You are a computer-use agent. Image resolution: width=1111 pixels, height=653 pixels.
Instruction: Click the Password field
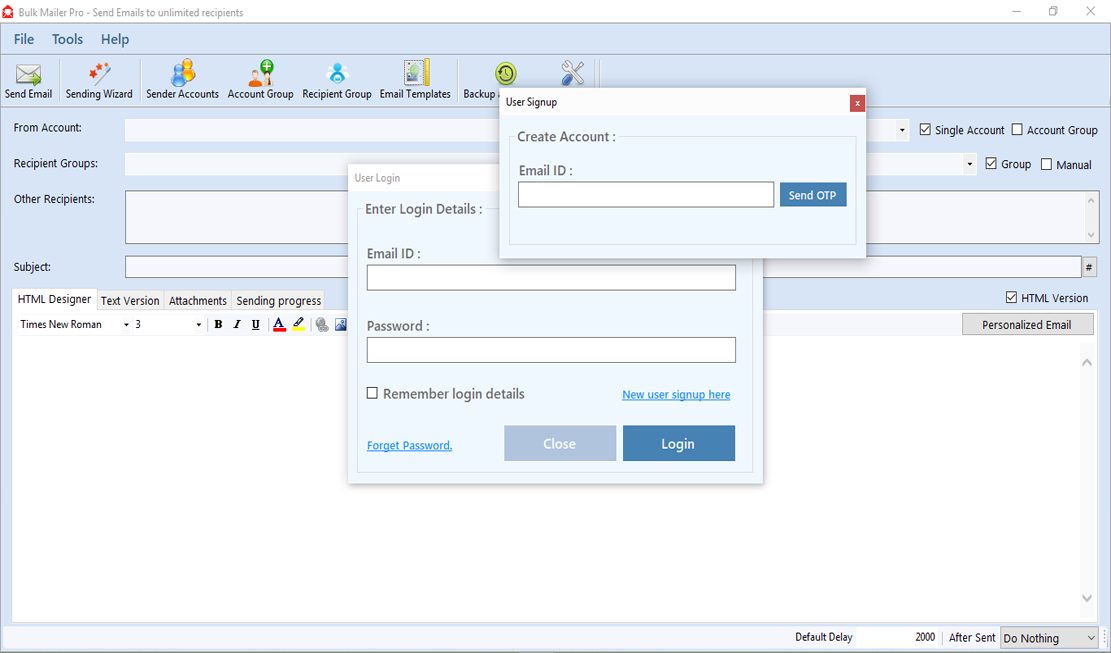coord(551,350)
